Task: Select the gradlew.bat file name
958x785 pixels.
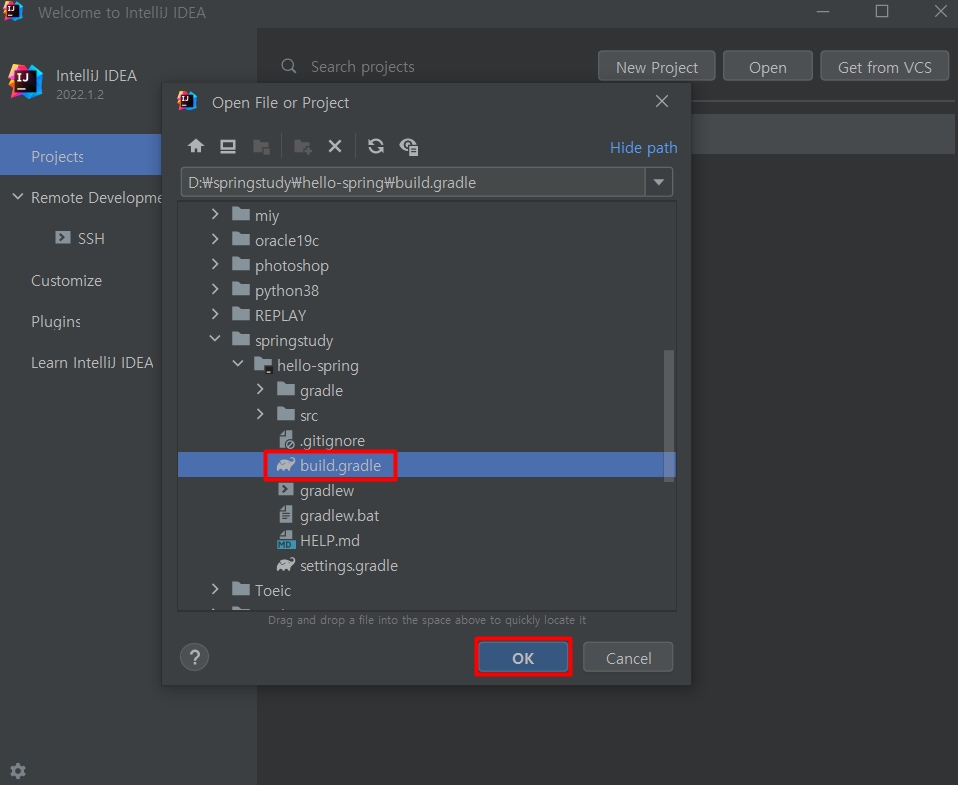Action: [340, 516]
